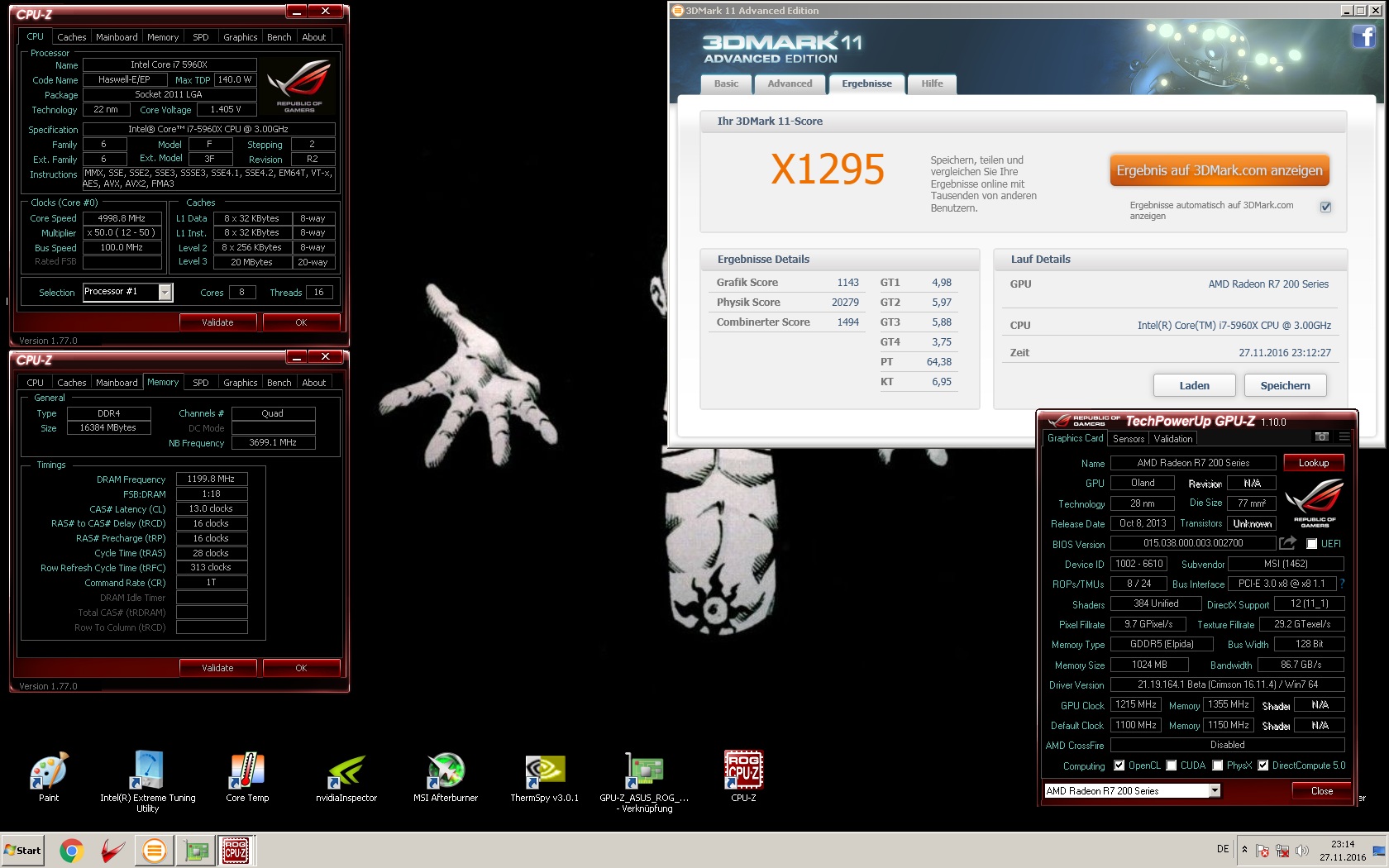1389x868 pixels.
Task: Click the taskbar clock showing 23:14
Action: pyautogui.click(x=1343, y=851)
